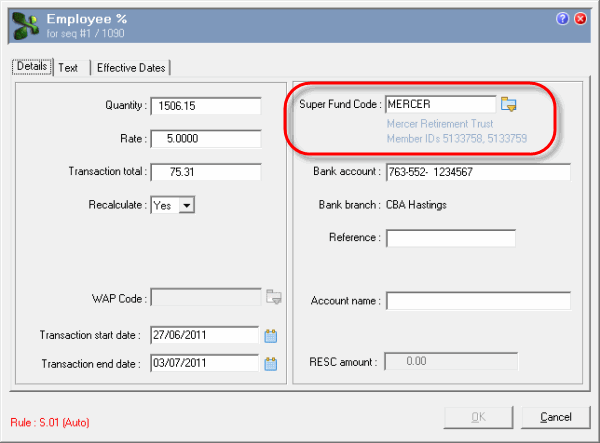Select the Details tab
Screen dimensions: 600x443
point(32,67)
